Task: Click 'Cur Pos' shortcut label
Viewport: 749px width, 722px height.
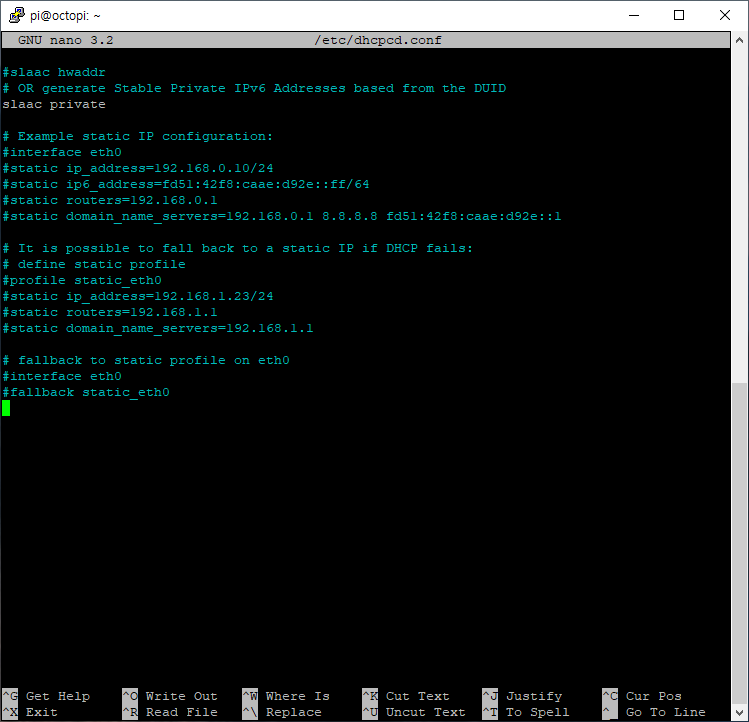Action: (654, 696)
